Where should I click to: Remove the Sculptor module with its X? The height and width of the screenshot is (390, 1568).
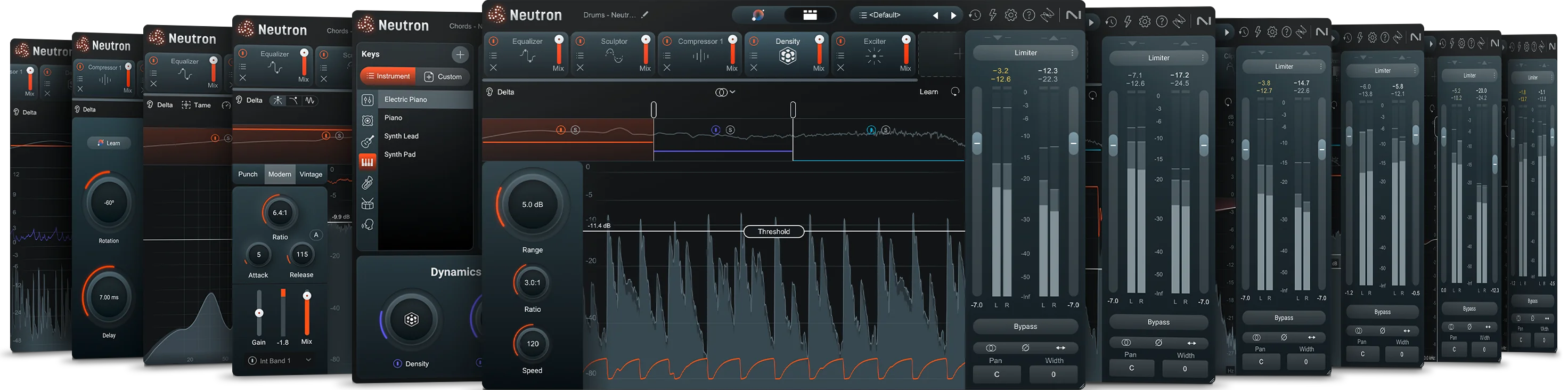click(580, 68)
